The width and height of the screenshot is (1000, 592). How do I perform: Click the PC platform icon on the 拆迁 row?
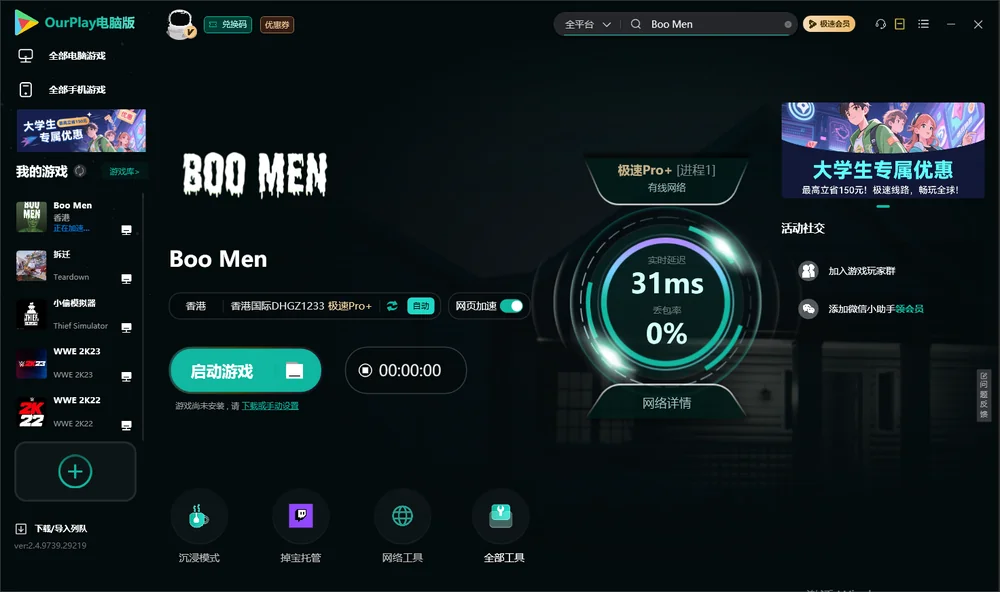click(x=126, y=279)
